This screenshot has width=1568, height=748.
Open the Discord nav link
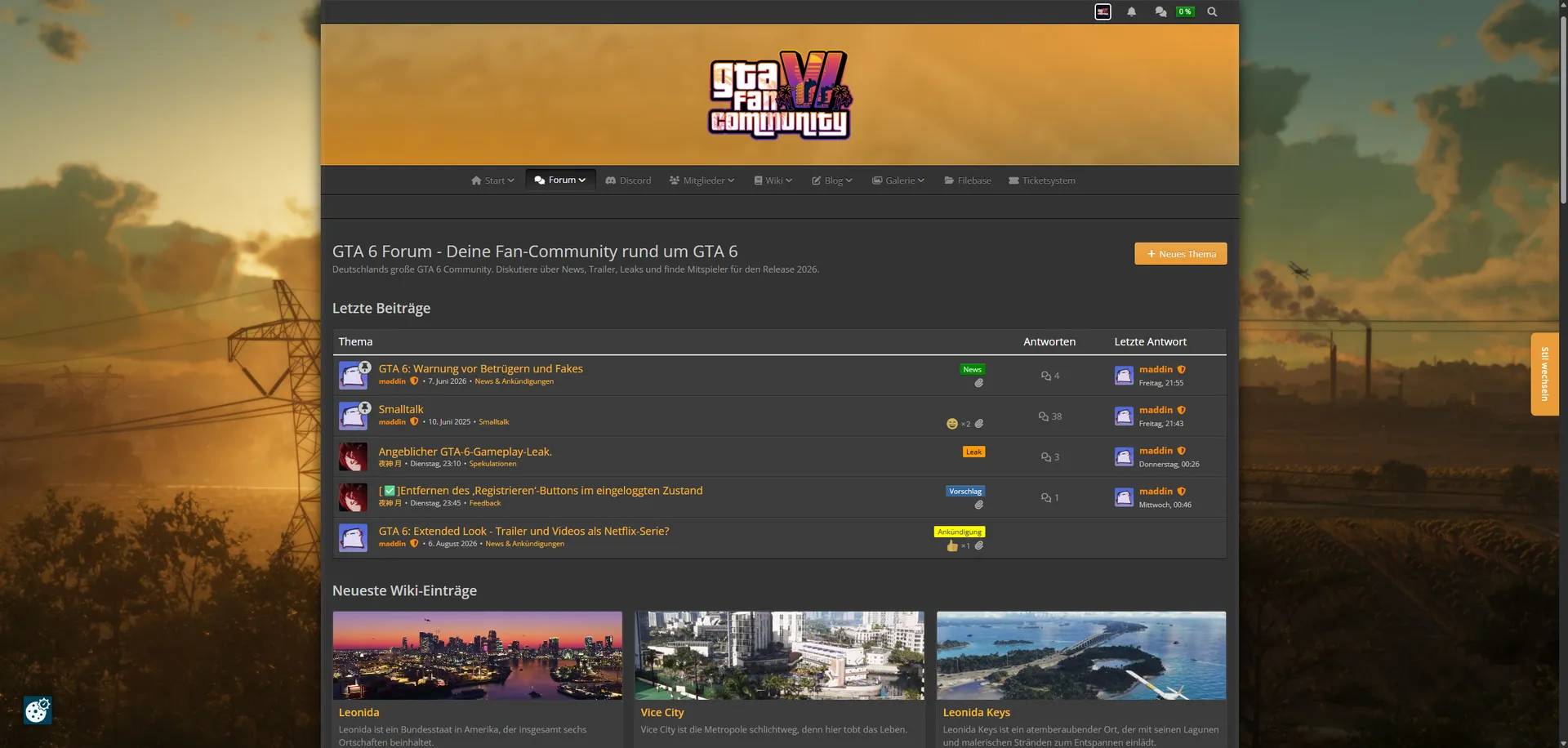[x=628, y=180]
